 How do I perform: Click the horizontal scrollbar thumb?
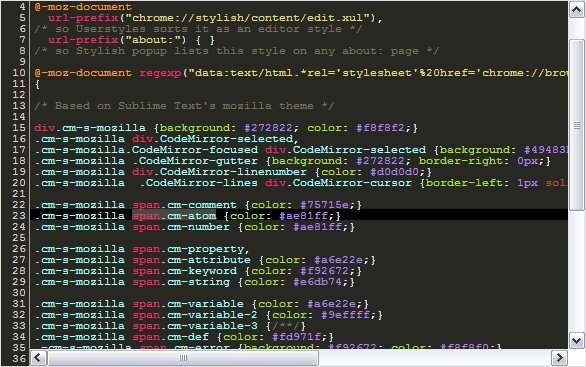(183, 358)
